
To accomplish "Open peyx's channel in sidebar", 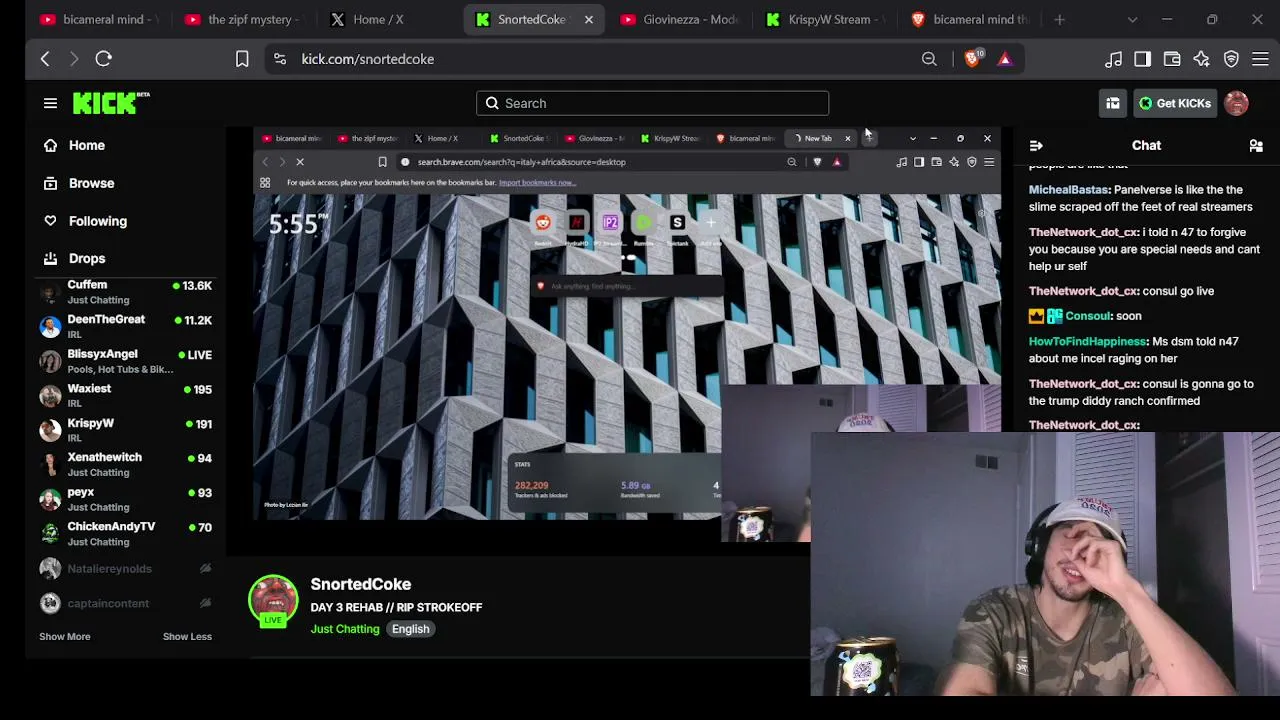I will pyautogui.click(x=126, y=499).
